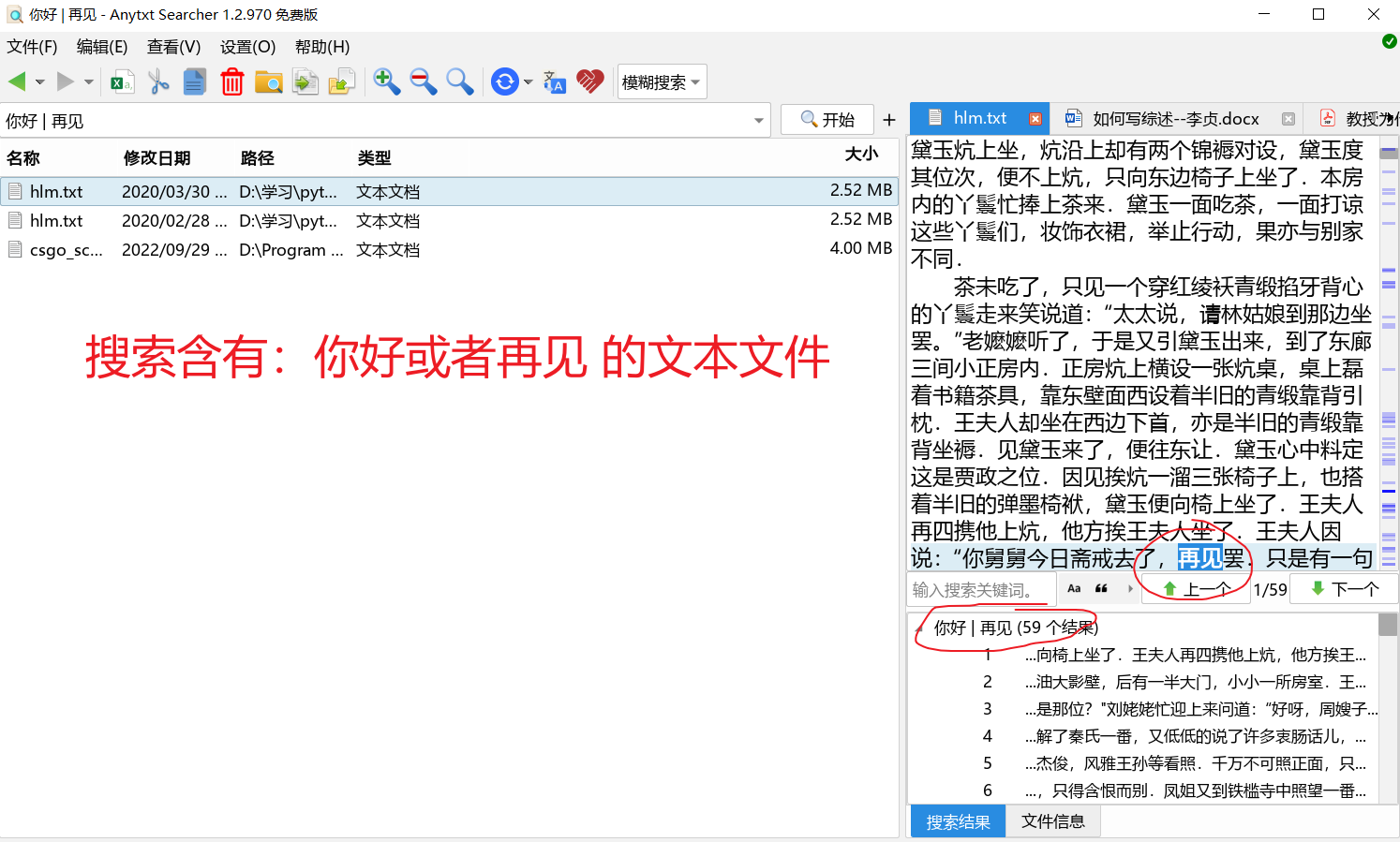Open the Forward history dropdown arrow

pos(89,82)
